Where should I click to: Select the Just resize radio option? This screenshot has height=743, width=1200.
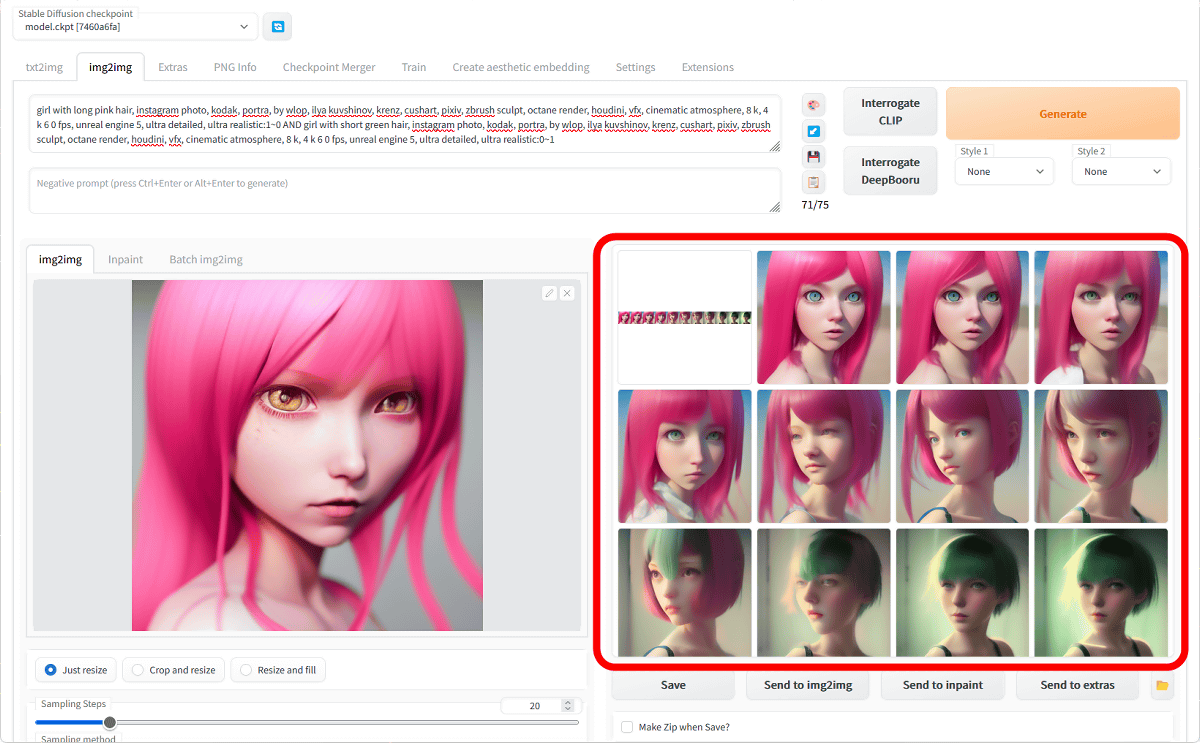pos(51,670)
